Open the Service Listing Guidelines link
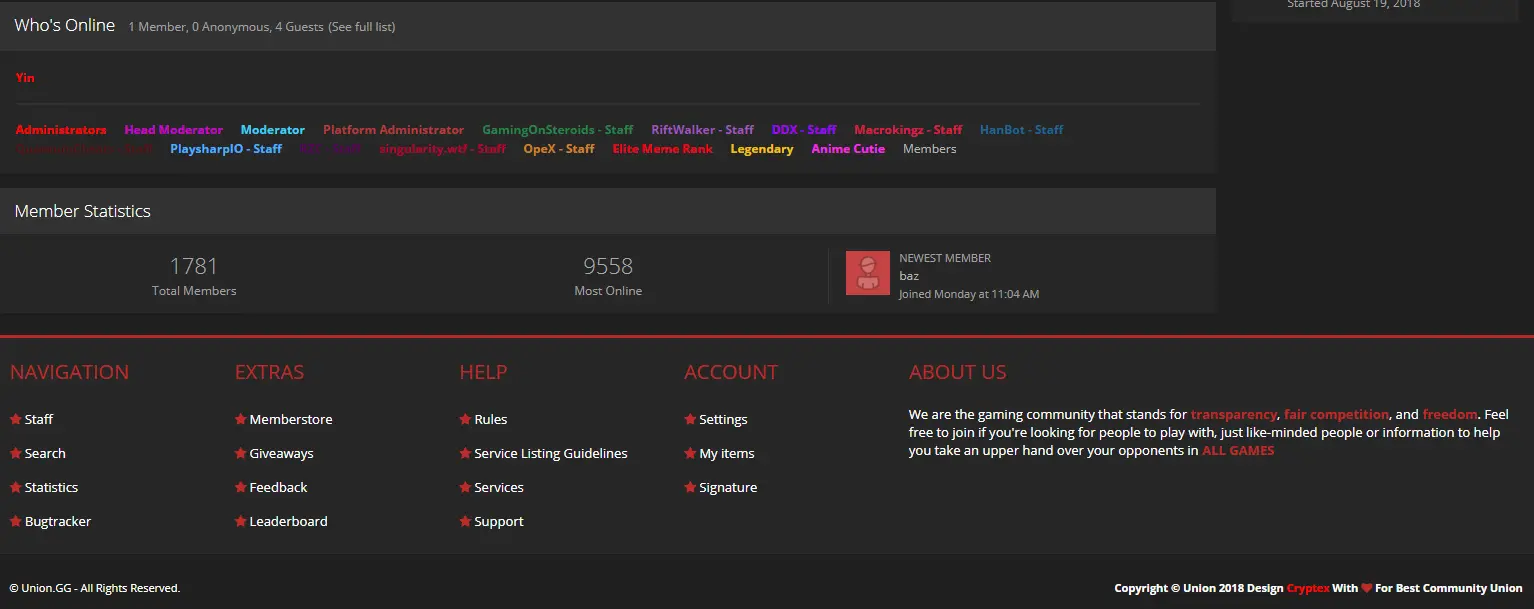The height and width of the screenshot is (609, 1534). point(551,453)
